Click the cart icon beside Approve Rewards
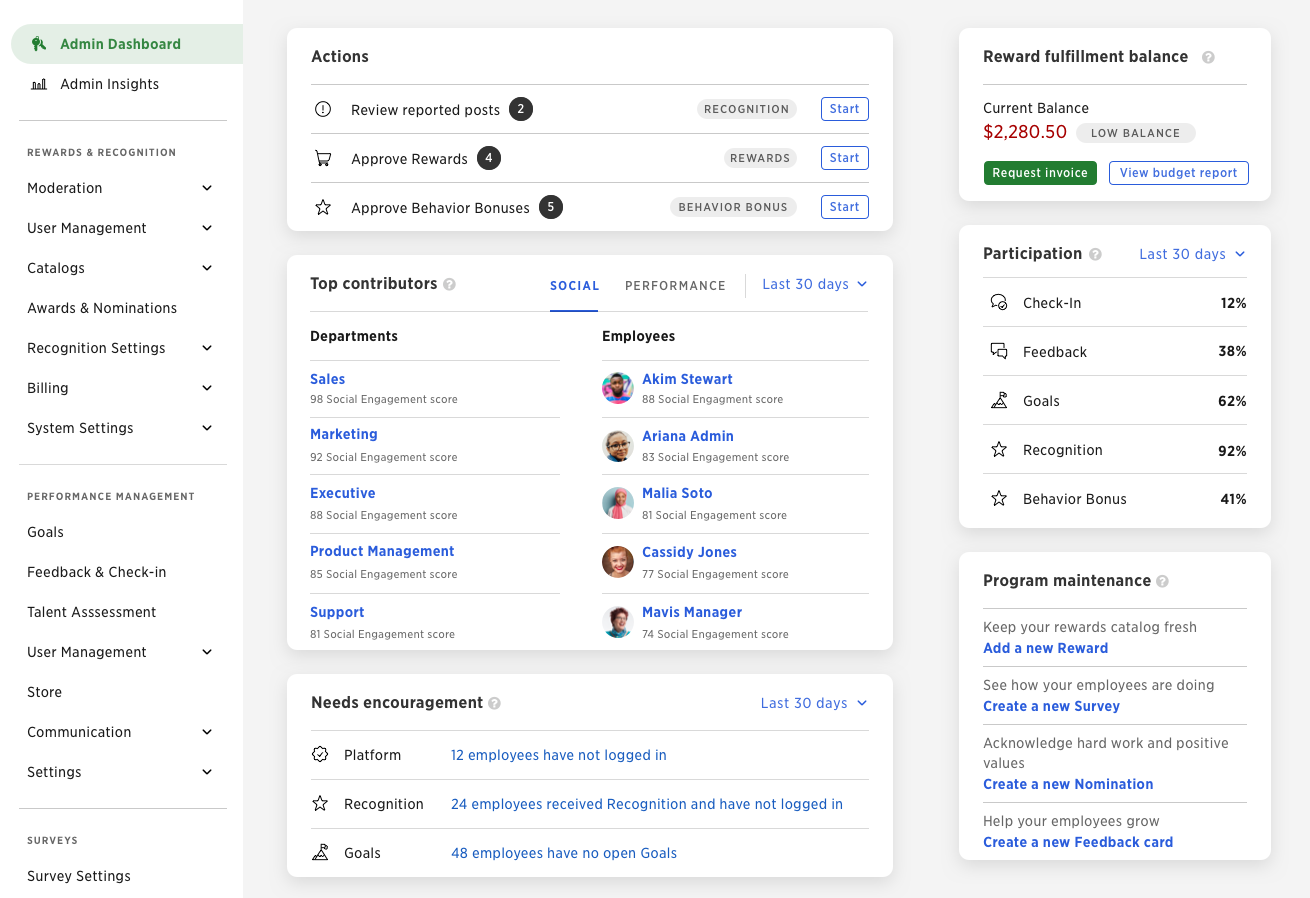 pos(323,158)
